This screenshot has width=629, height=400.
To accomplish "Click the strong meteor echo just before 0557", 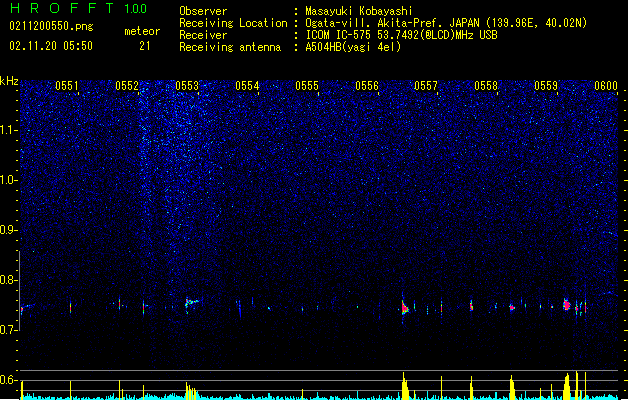I will 405,308.
